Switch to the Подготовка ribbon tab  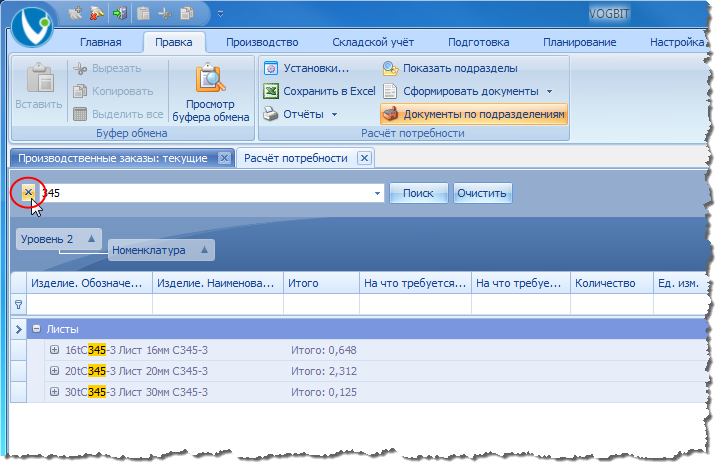click(478, 42)
